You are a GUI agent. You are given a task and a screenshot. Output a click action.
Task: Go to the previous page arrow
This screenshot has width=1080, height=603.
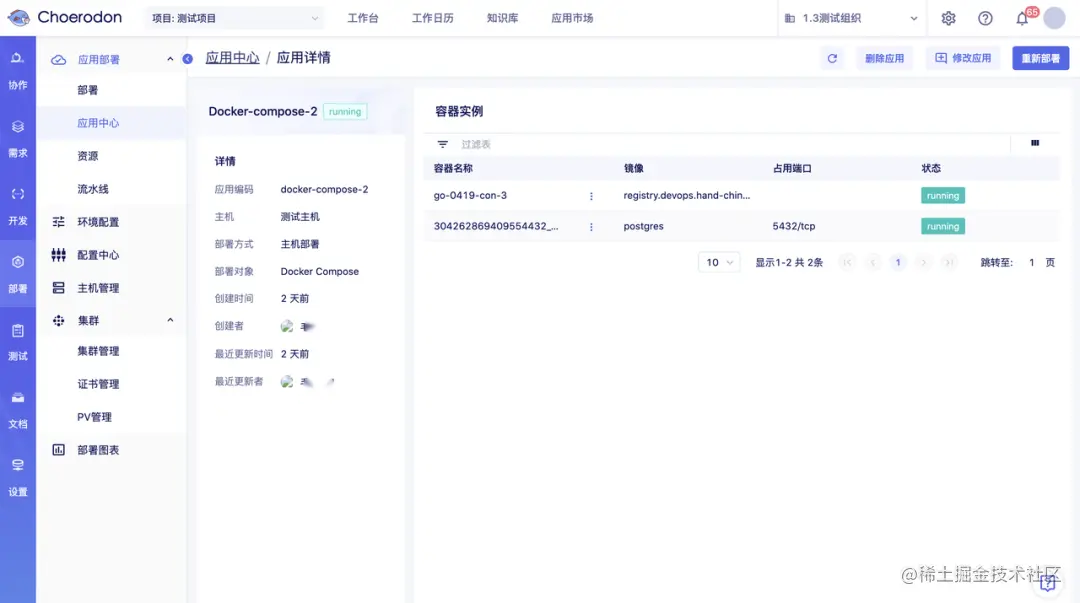click(873, 263)
